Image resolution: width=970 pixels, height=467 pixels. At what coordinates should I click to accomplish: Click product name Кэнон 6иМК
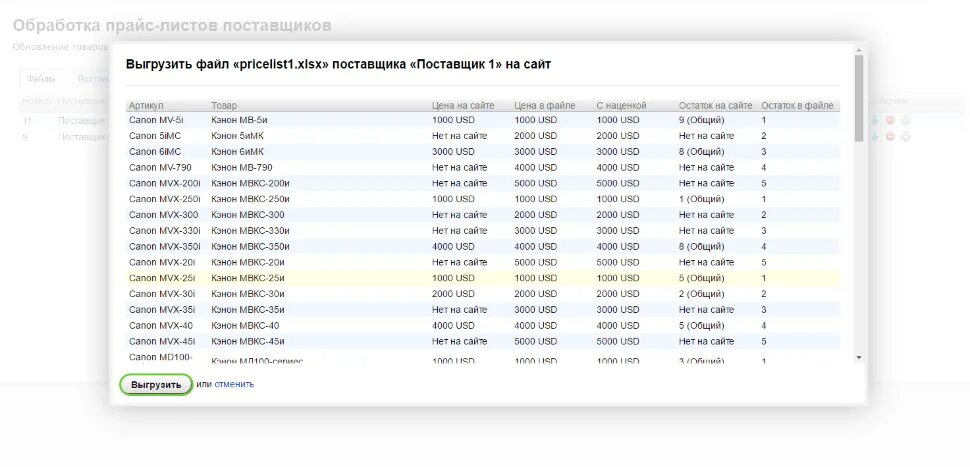tap(238, 152)
